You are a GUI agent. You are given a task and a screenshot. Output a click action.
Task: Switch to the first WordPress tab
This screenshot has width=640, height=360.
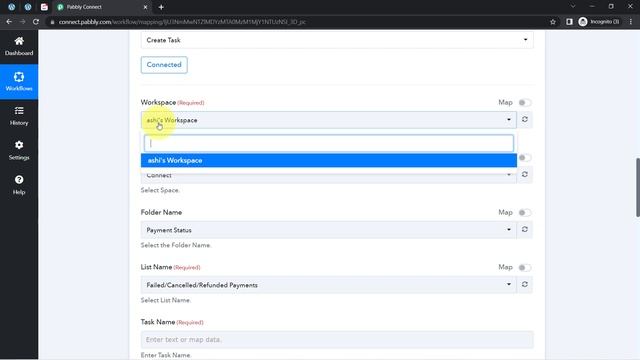(11, 7)
